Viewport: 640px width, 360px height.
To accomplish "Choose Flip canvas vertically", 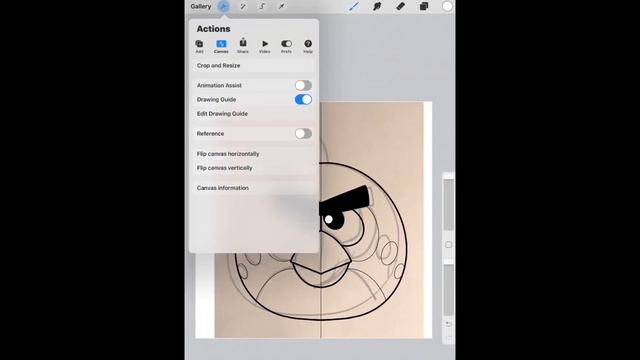I will tap(253, 168).
